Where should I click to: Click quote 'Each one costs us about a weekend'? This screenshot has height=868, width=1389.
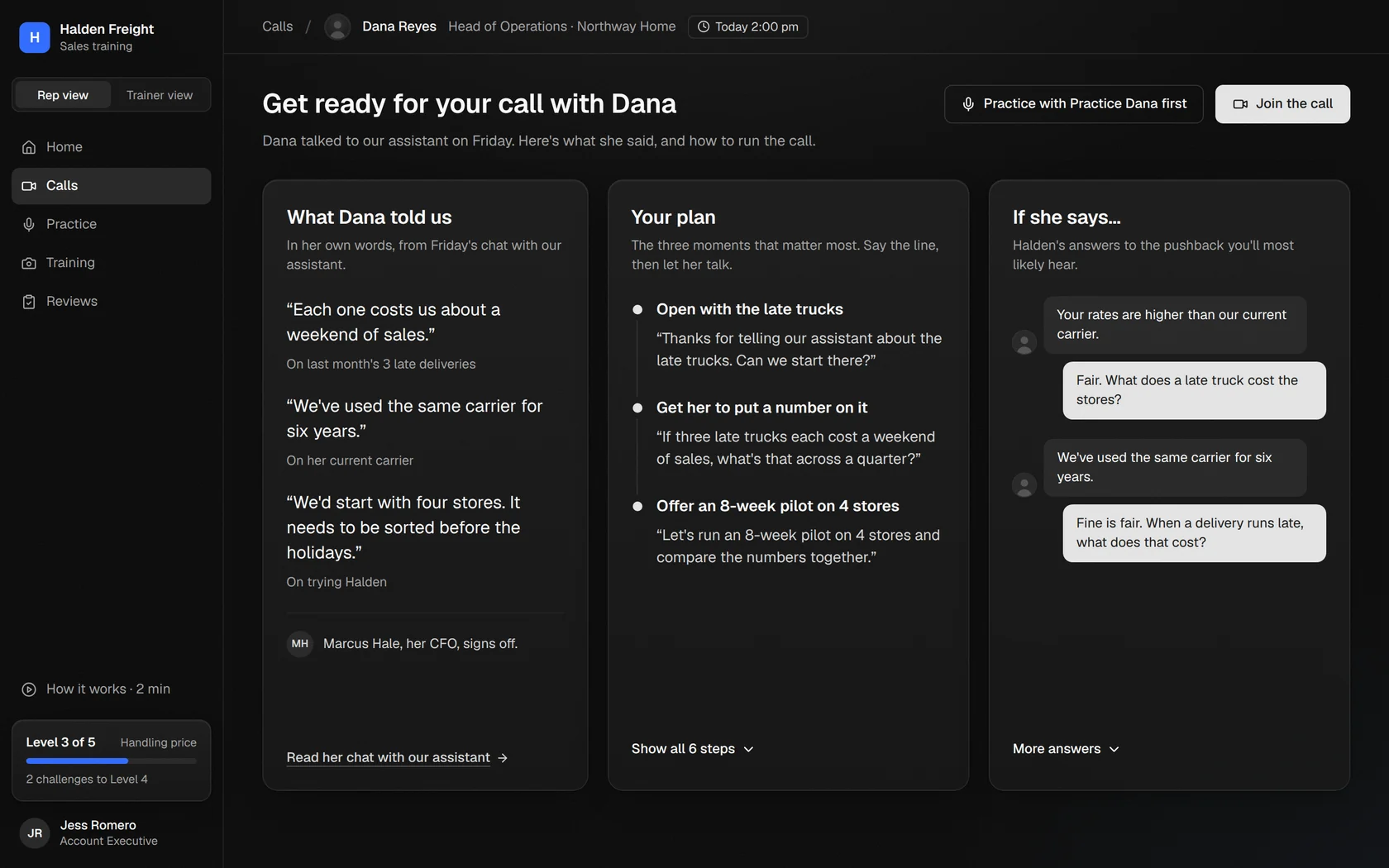coord(394,322)
